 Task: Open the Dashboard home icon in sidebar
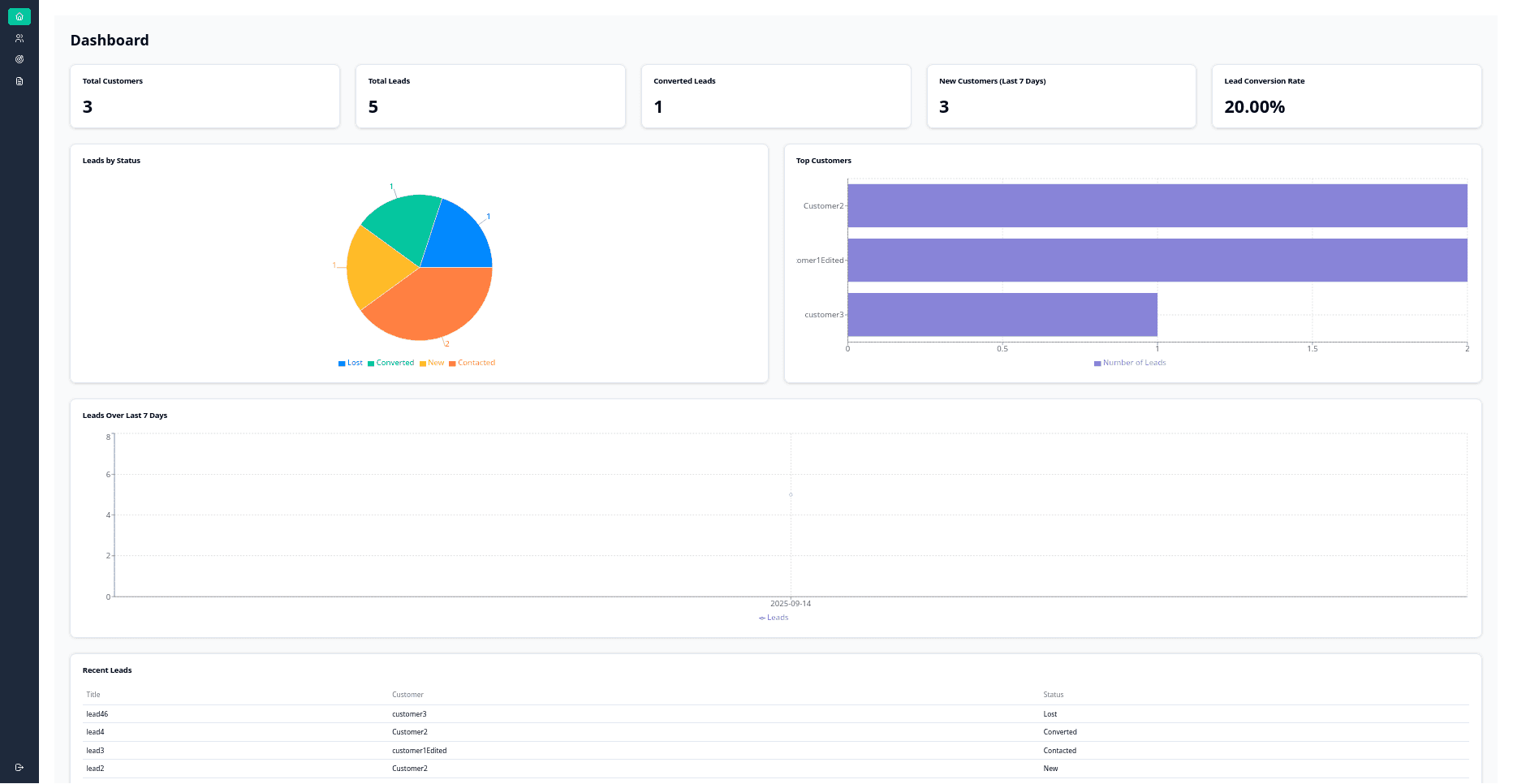pos(19,16)
